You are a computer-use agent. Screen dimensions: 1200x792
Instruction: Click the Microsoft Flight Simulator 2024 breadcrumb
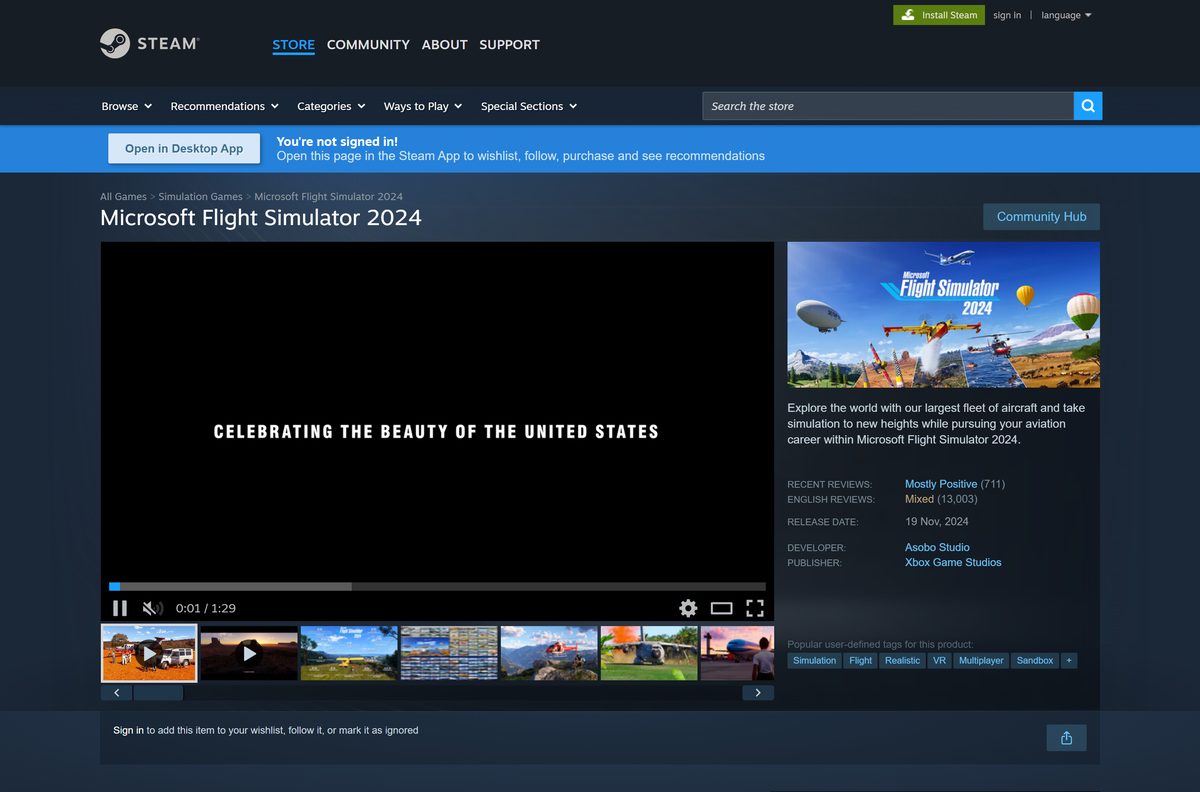click(x=328, y=197)
